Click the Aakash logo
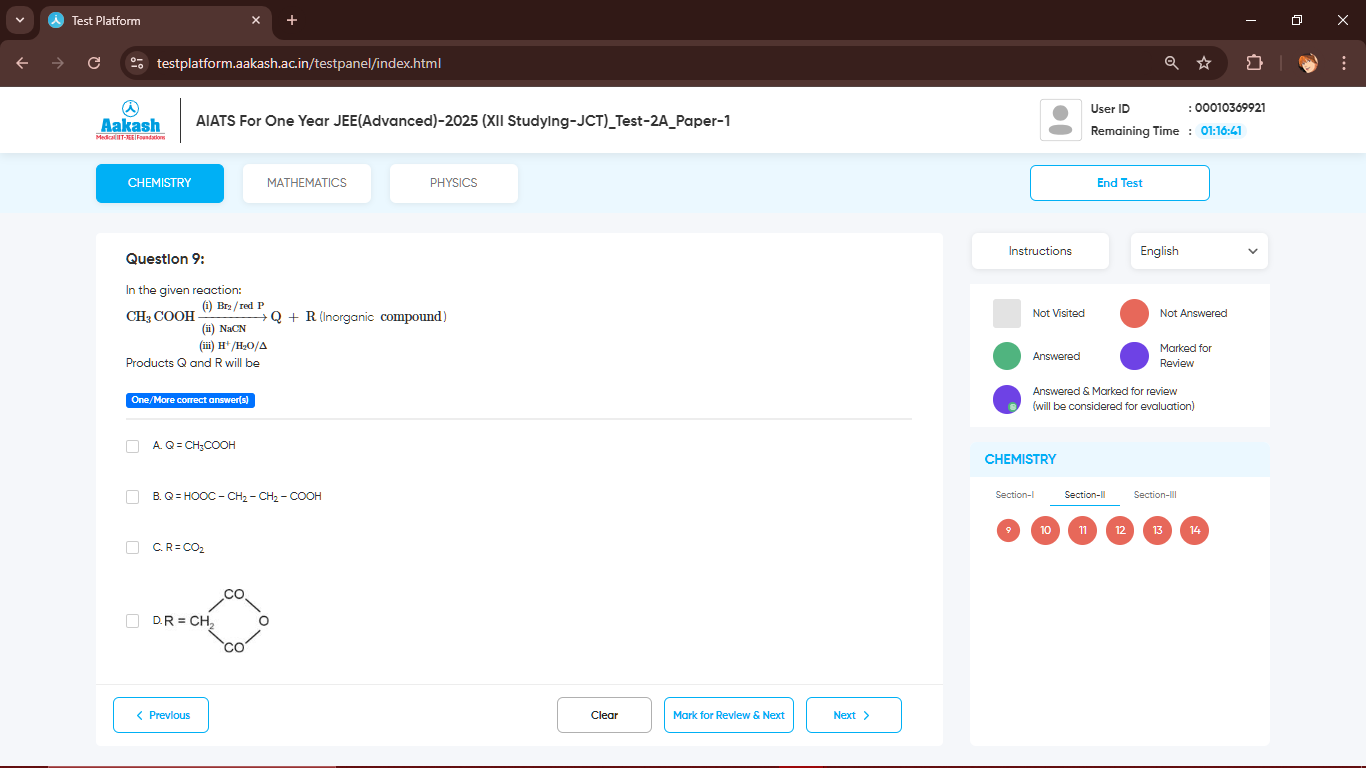 pos(129,120)
